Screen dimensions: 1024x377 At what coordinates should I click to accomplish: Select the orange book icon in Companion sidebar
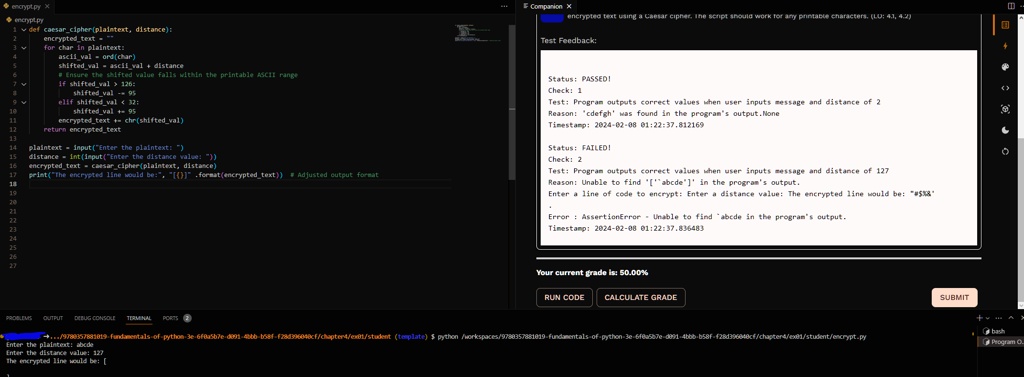1005,25
